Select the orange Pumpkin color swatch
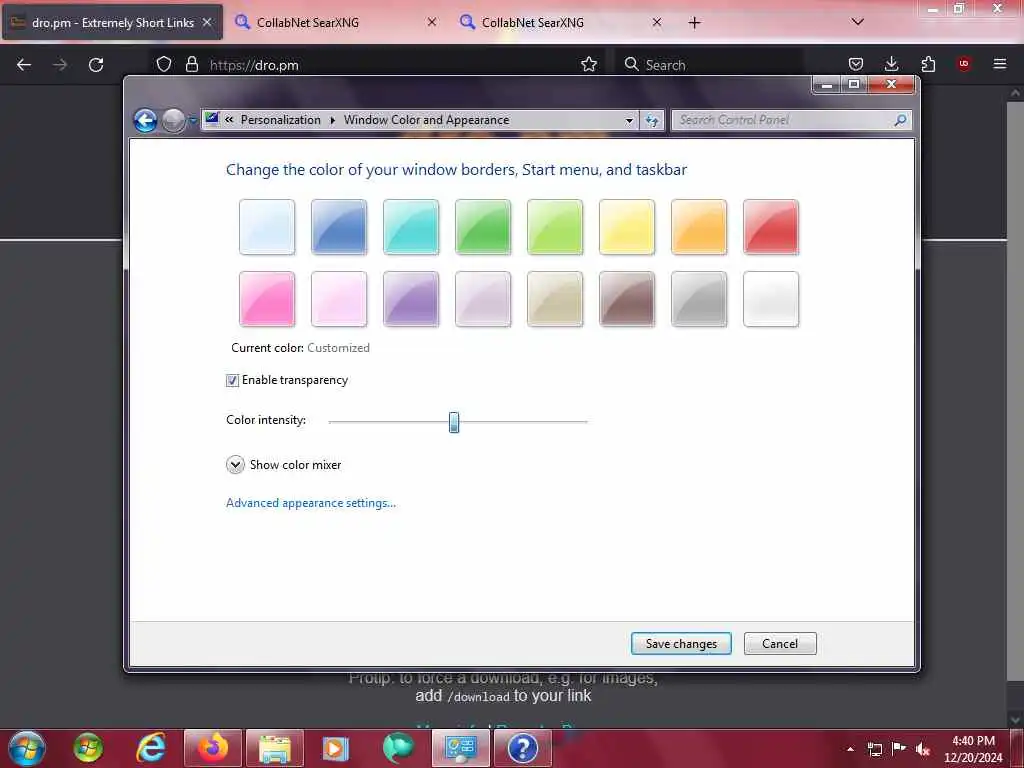This screenshot has height=768, width=1024. (x=699, y=227)
